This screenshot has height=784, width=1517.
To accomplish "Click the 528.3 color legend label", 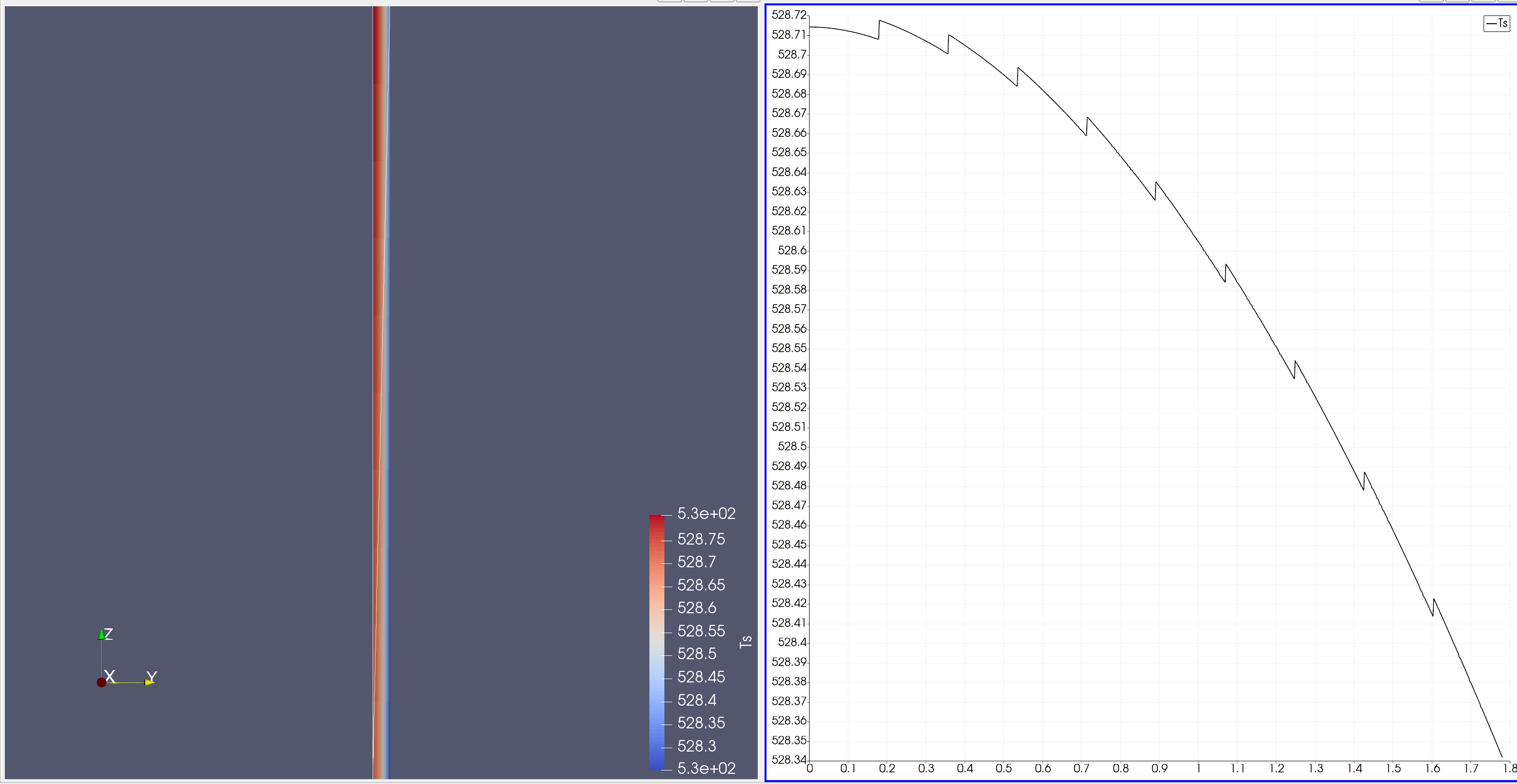I will pos(696,746).
